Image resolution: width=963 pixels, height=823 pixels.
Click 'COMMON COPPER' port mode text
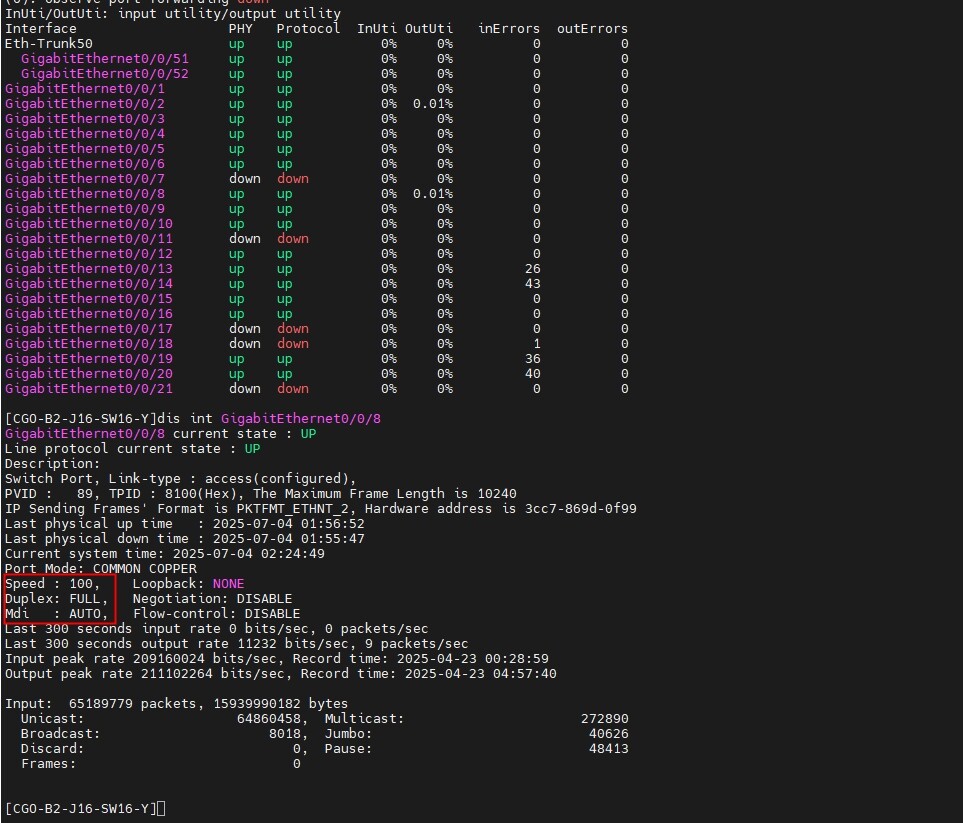145,569
